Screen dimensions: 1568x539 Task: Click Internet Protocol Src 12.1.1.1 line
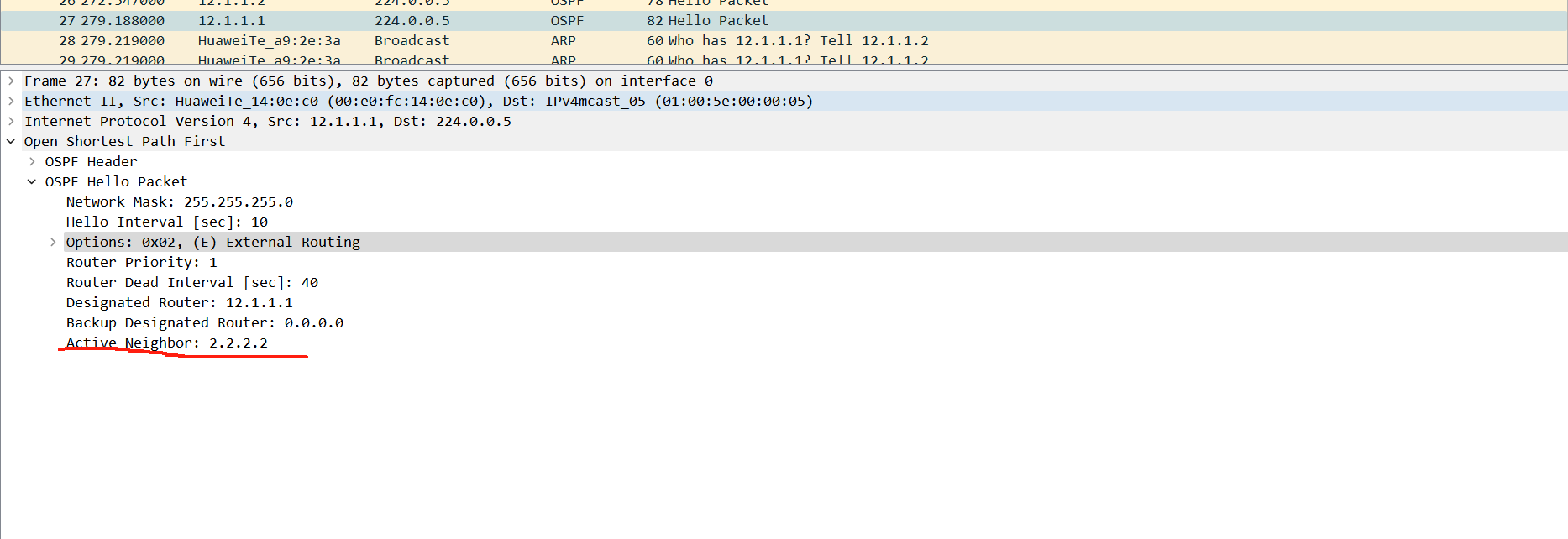267,121
